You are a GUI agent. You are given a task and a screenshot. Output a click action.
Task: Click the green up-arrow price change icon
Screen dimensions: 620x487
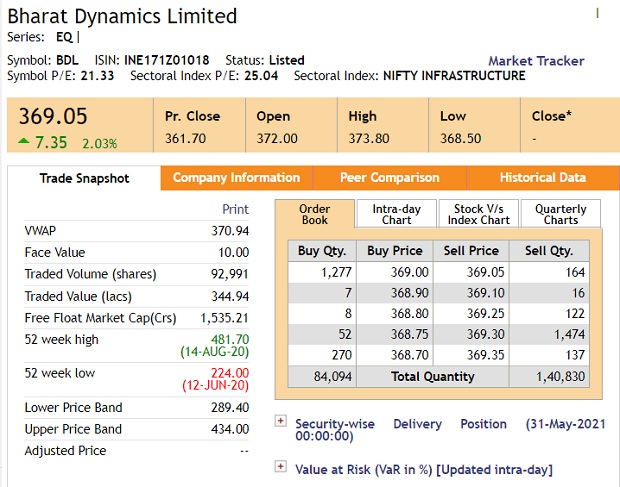pyautogui.click(x=24, y=140)
